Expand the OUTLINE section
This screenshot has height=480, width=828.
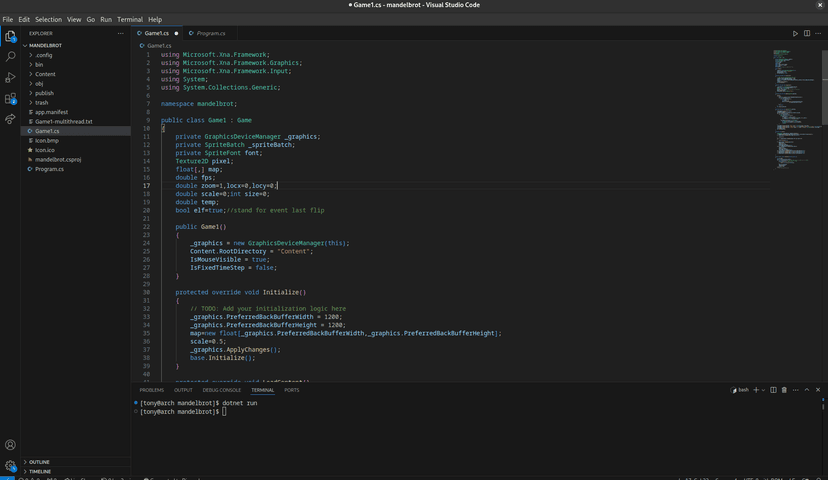pos(39,462)
